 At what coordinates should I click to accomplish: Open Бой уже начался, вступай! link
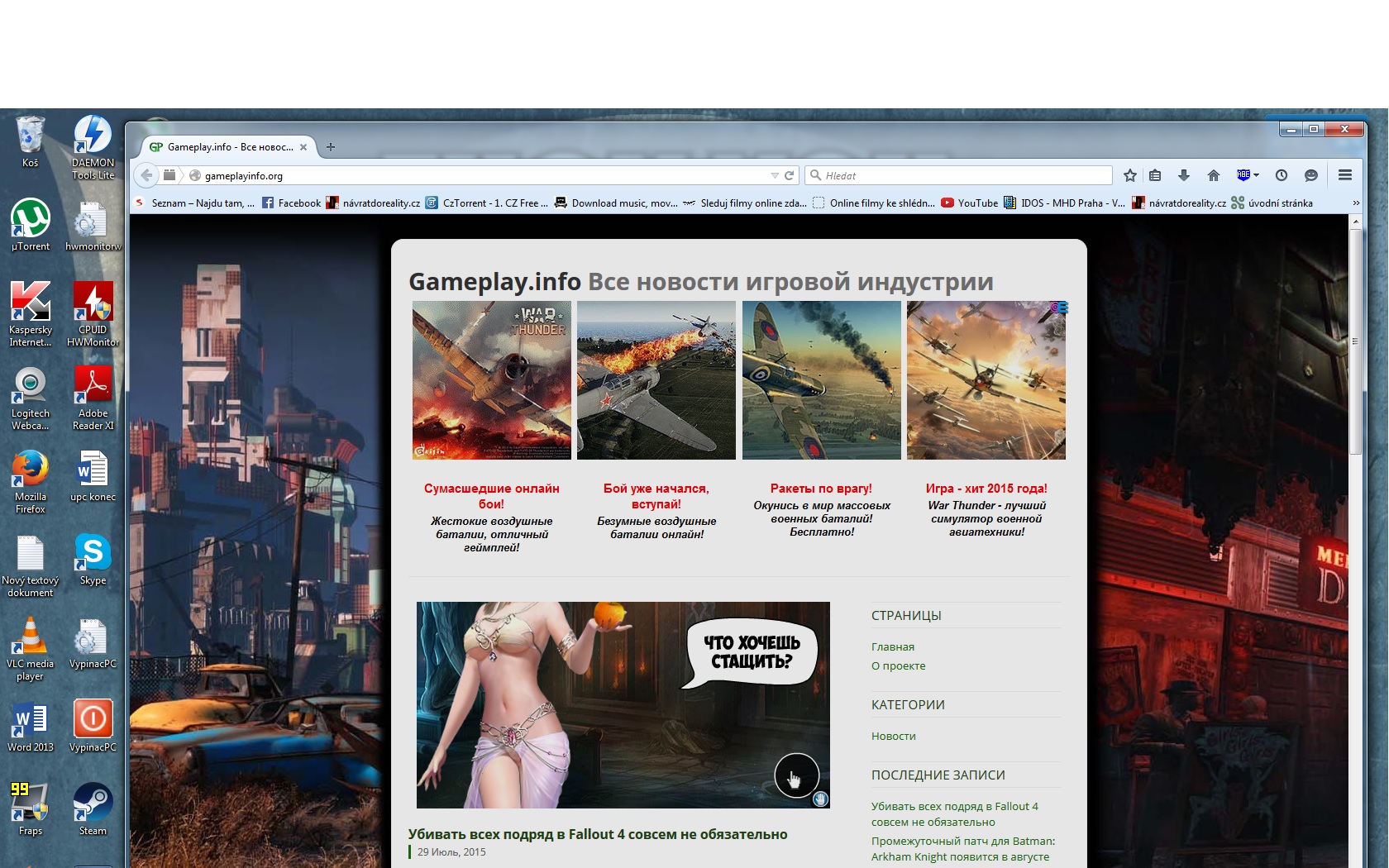[656, 496]
